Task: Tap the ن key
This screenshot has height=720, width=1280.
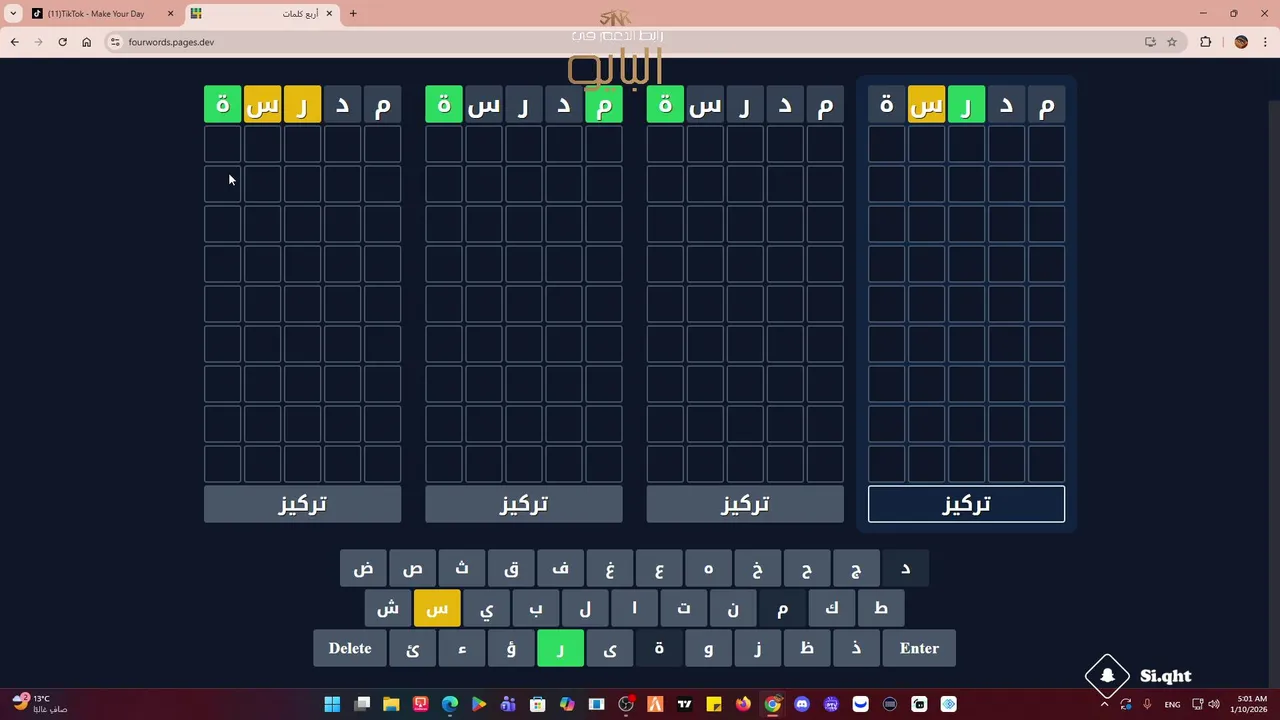Action: tap(733, 608)
